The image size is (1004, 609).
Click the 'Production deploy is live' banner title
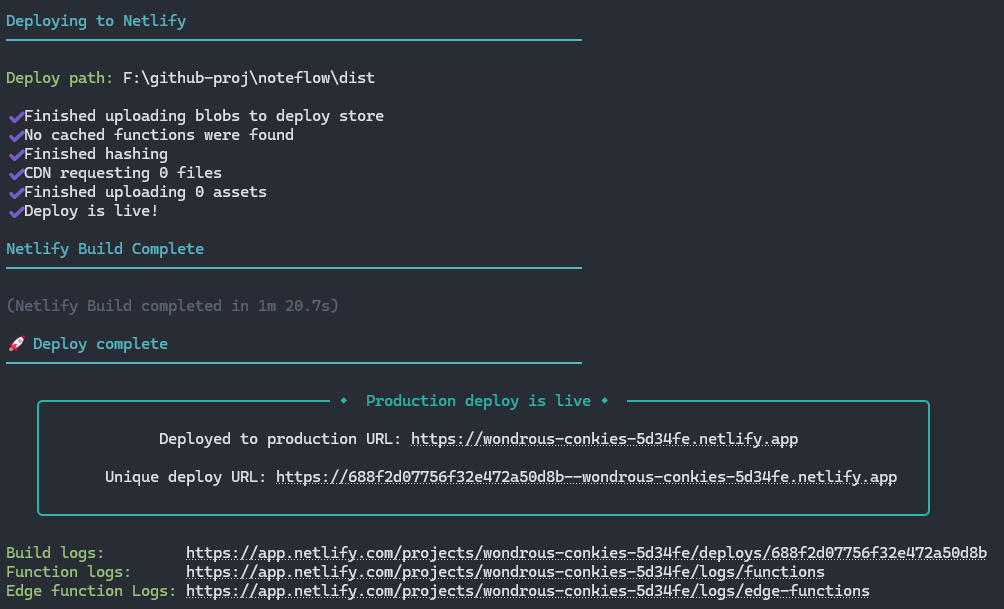pyautogui.click(x=478, y=401)
